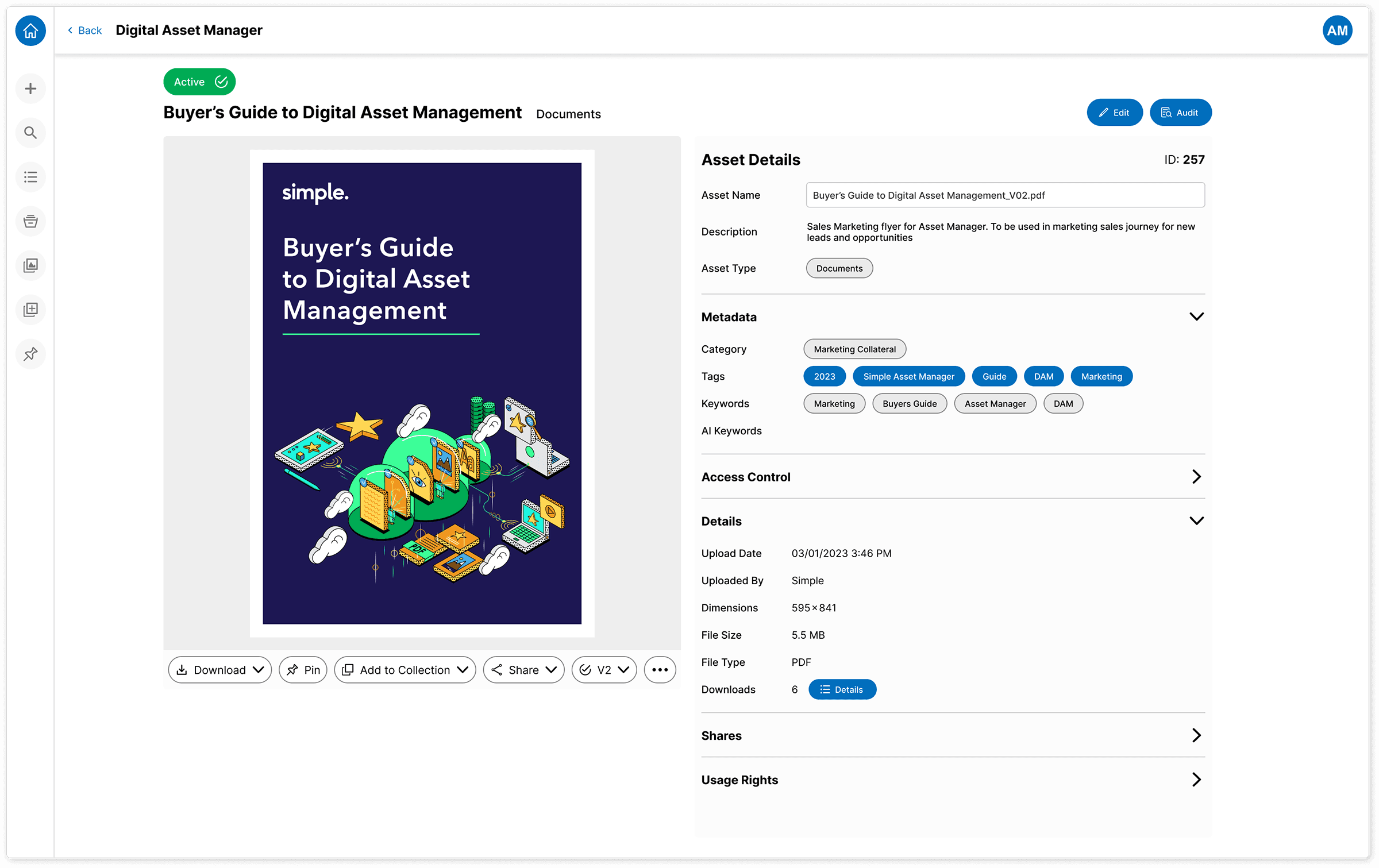
Task: Collapse the Metadata section chevron
Action: [x=1197, y=317]
